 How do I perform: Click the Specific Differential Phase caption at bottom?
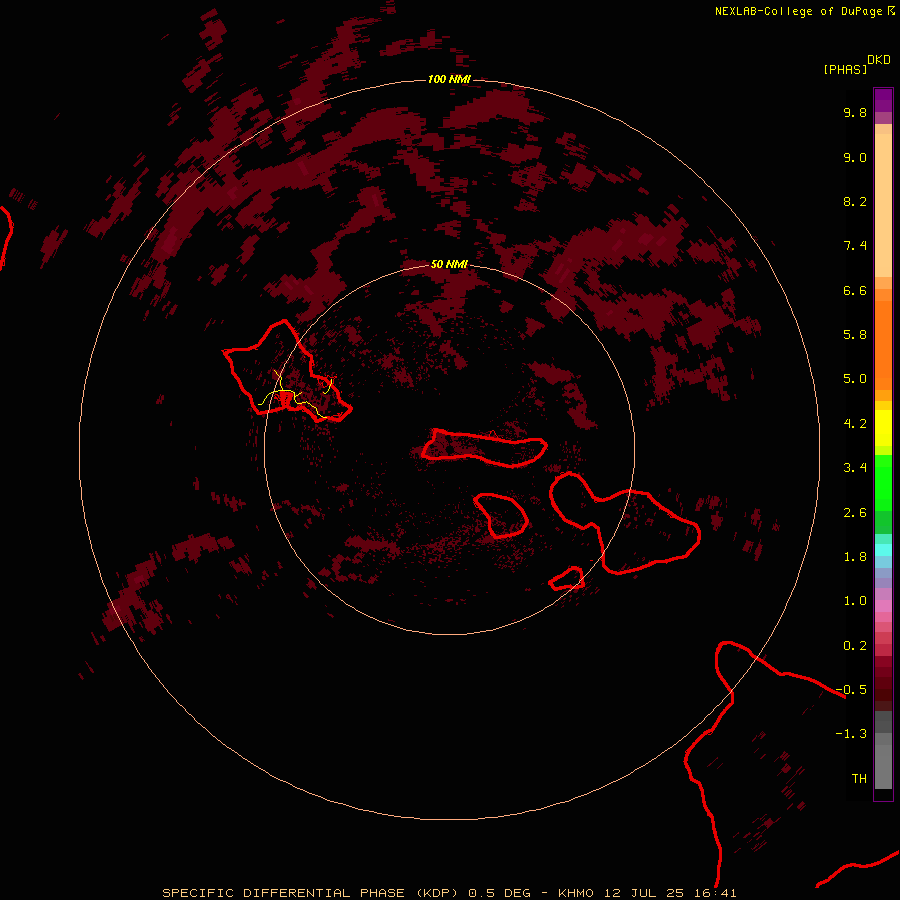tap(449, 893)
